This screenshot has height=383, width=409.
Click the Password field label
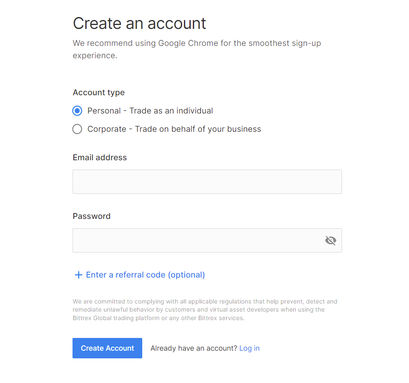[92, 216]
